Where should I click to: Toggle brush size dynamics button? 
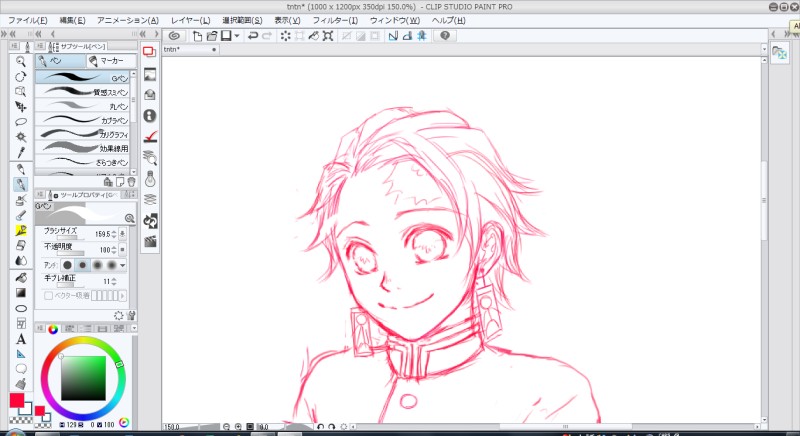point(122,234)
